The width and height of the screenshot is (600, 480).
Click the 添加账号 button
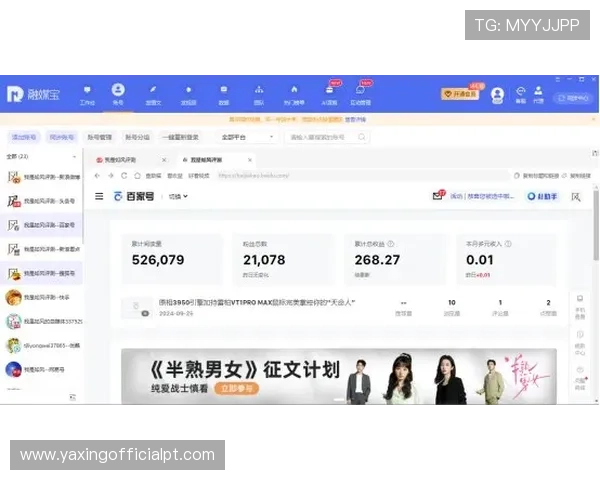point(23,137)
